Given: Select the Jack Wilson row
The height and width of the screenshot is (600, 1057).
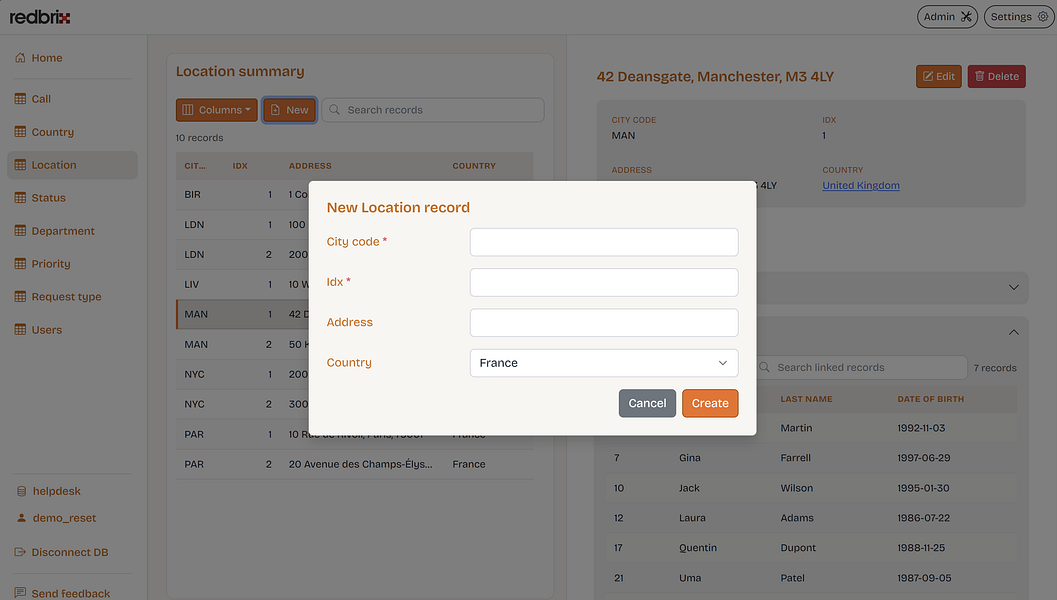Looking at the screenshot, I should (811, 488).
